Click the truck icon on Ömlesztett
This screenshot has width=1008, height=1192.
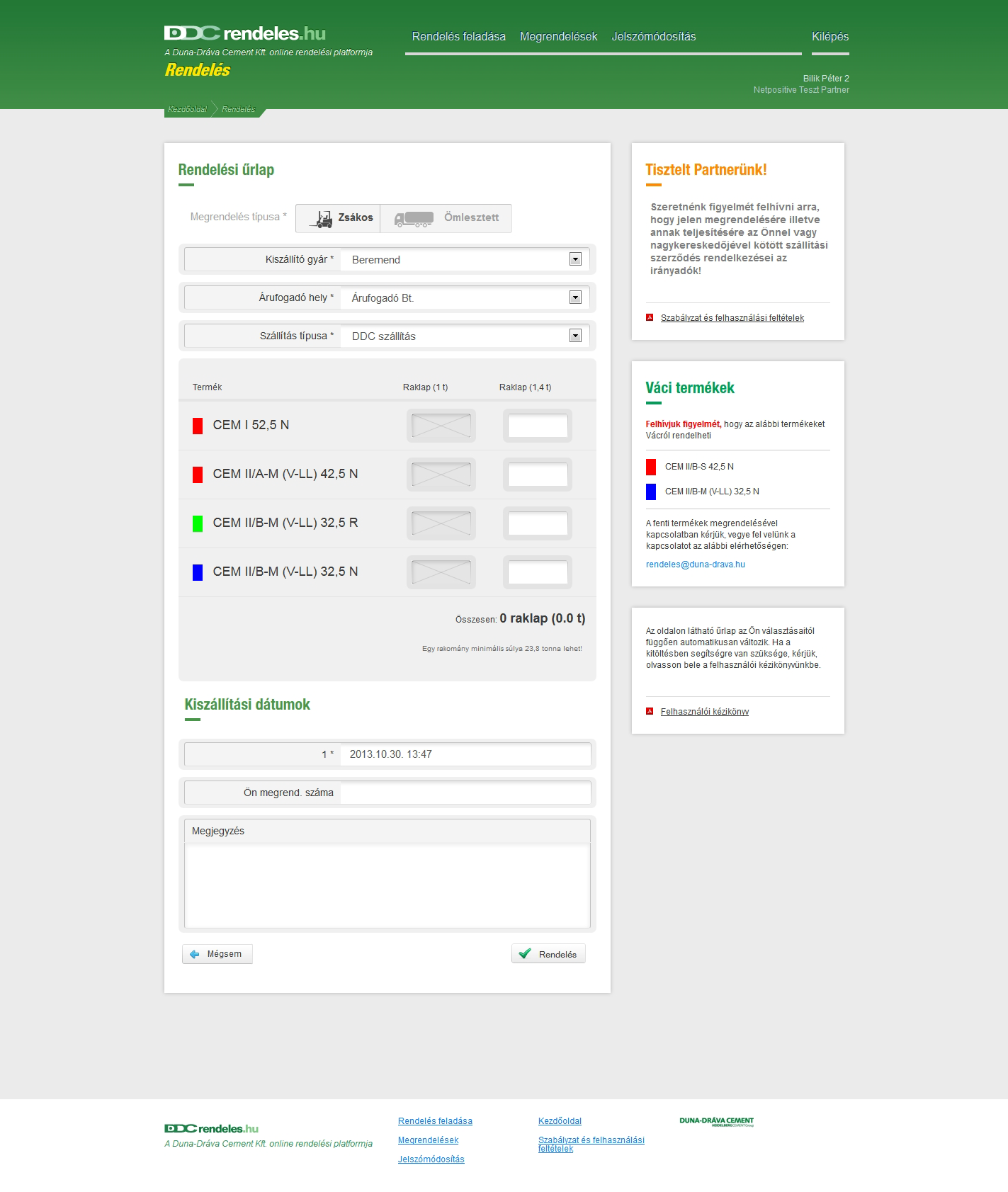(x=414, y=219)
